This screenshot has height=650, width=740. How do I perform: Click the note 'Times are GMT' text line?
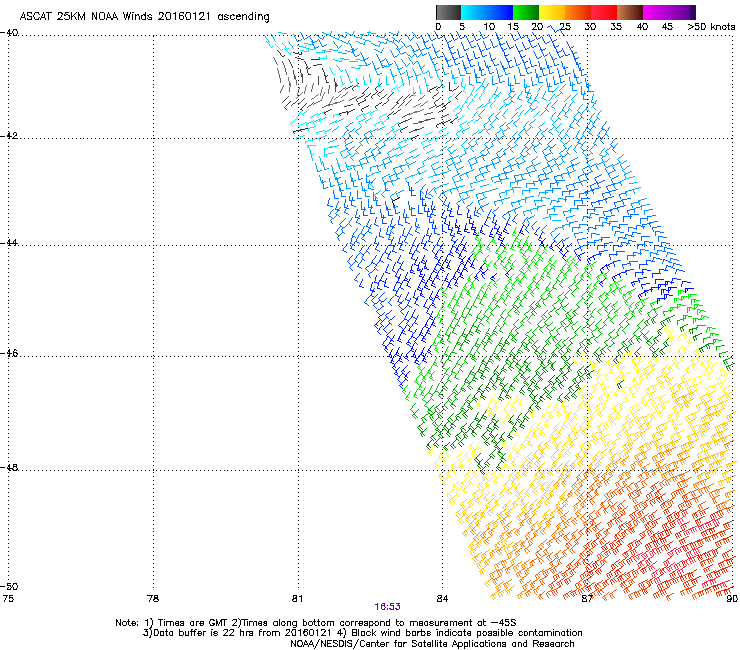(316, 623)
